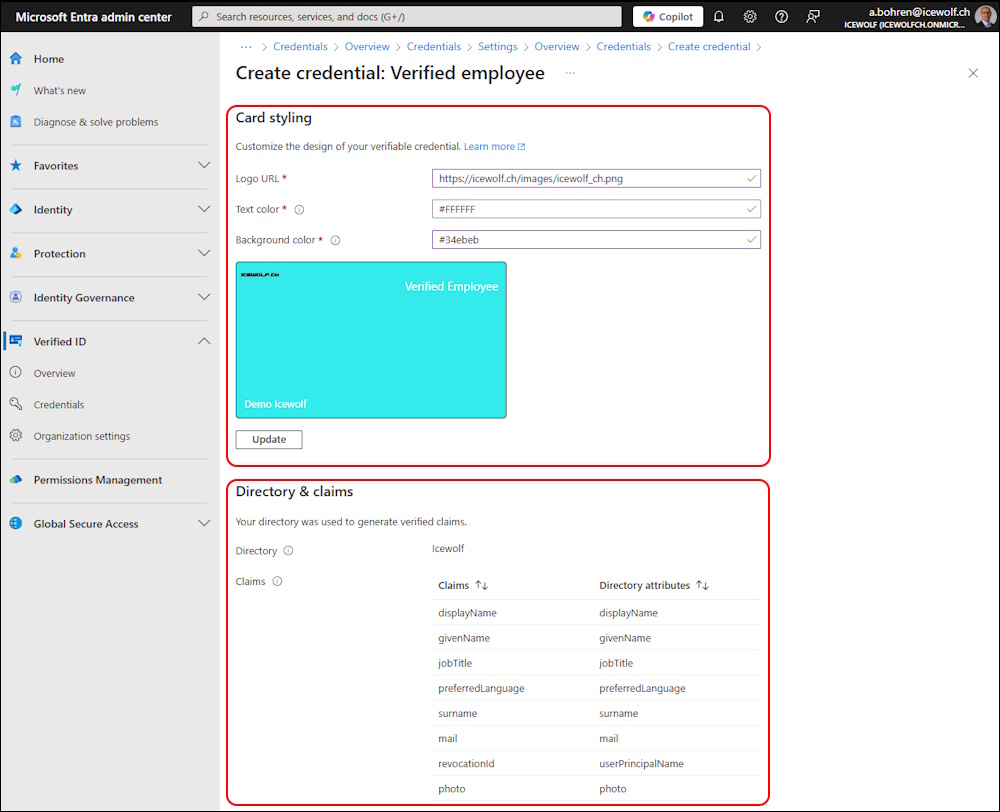Viewport: 1000px width, 812px height.
Task: Expand the Protection section chevron
Action: pos(204,253)
